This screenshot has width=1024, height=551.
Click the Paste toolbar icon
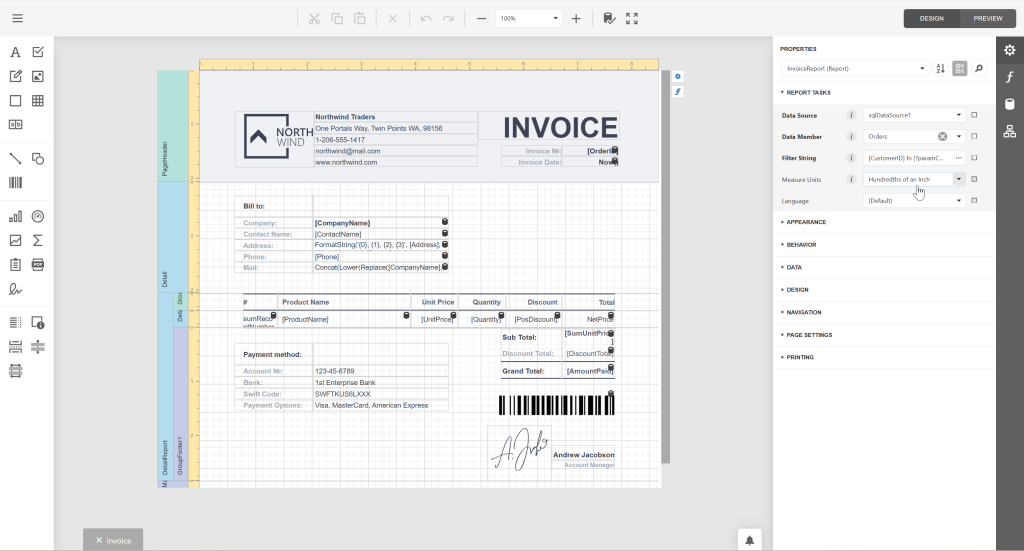point(359,18)
